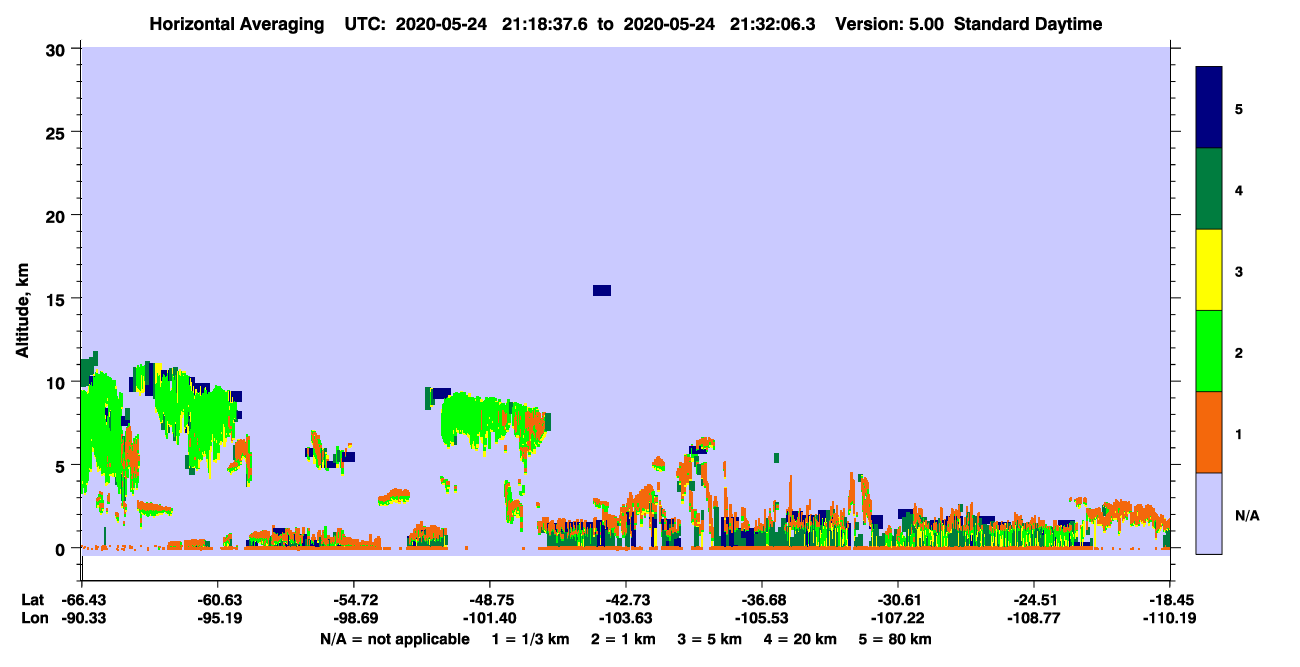Click the longitude value '-108.77'

(1034, 619)
